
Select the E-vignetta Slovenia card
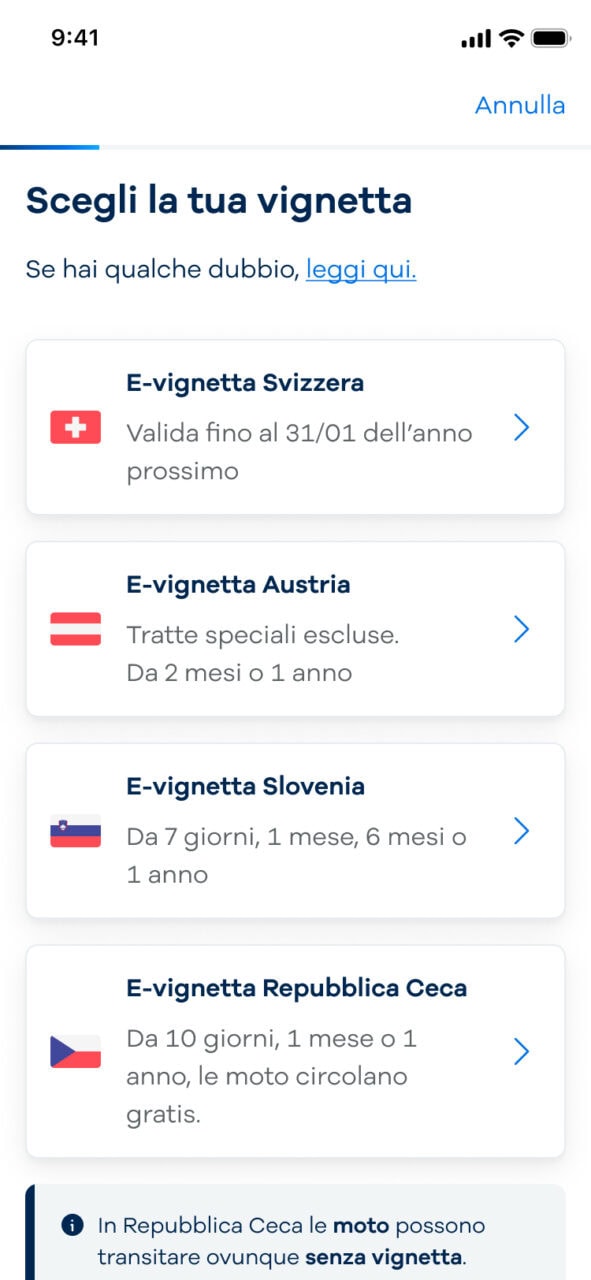tap(295, 830)
